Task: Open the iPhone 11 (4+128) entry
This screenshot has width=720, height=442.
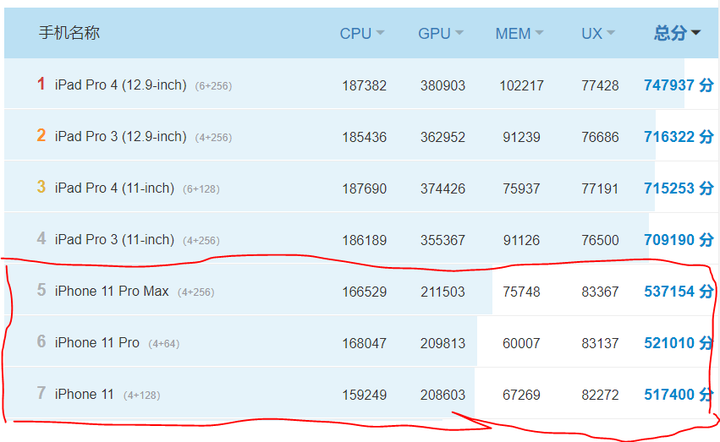Action: (84, 394)
